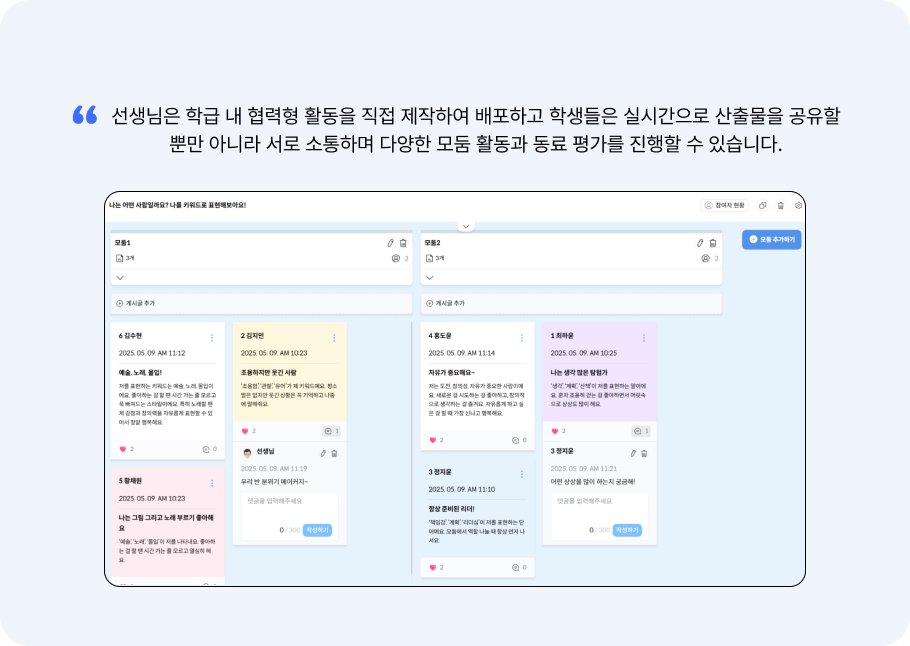Edit 선생님's comment with the pencil icon
The image size is (910, 646).
[323, 453]
